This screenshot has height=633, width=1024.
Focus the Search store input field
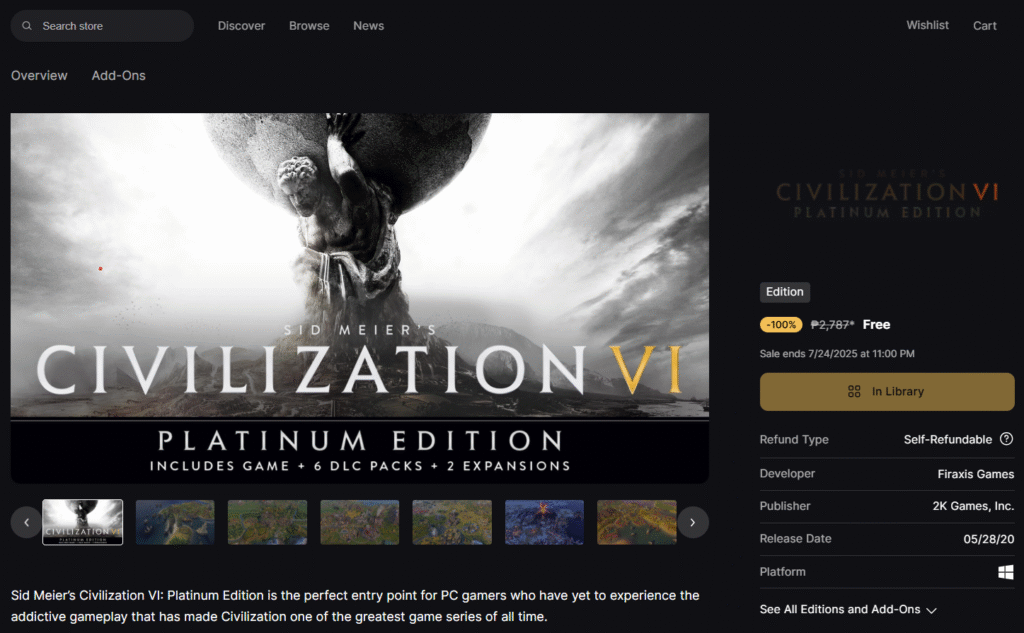pyautogui.click(x=102, y=26)
